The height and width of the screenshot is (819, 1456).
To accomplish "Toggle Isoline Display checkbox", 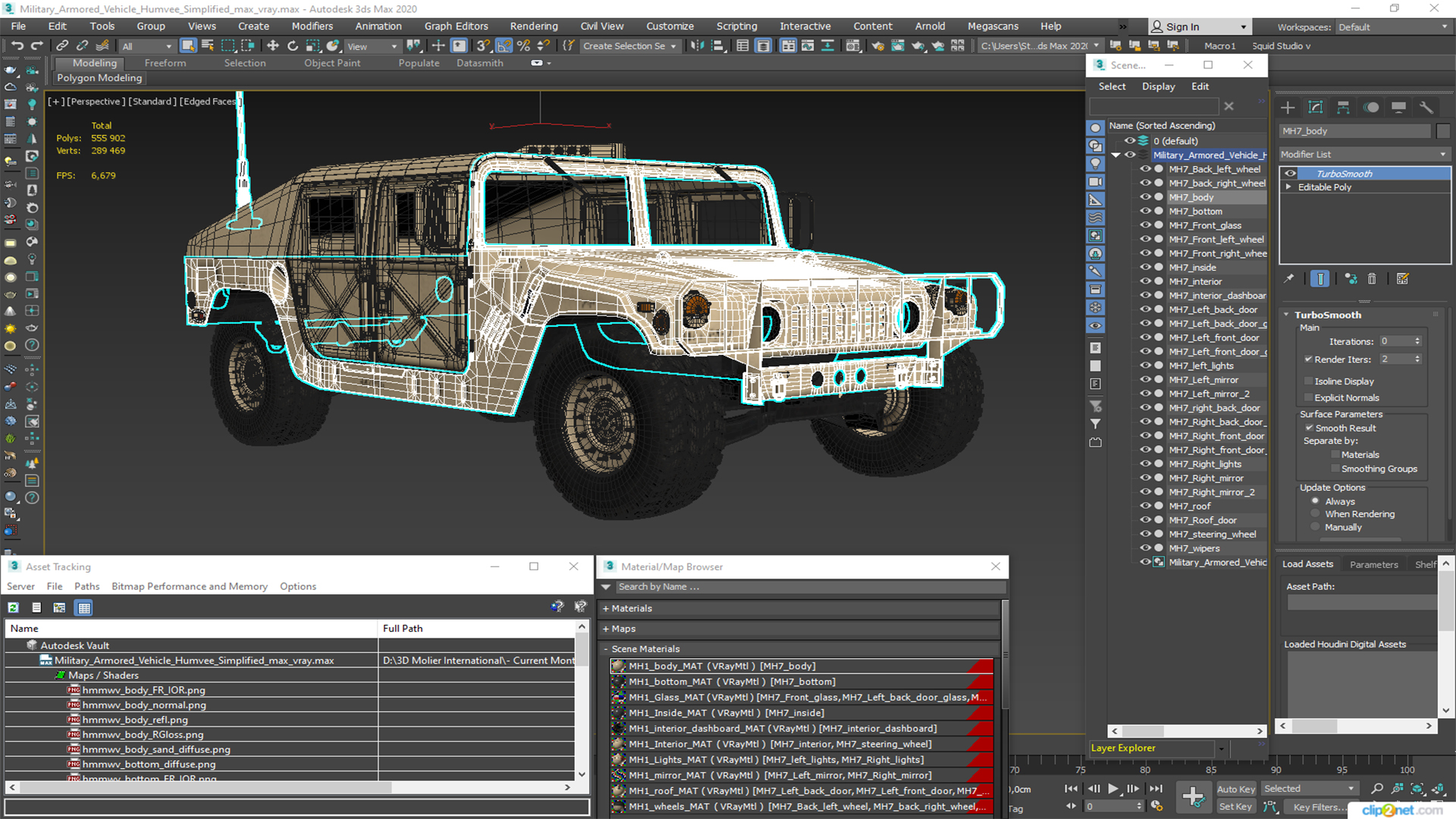I will (1308, 381).
